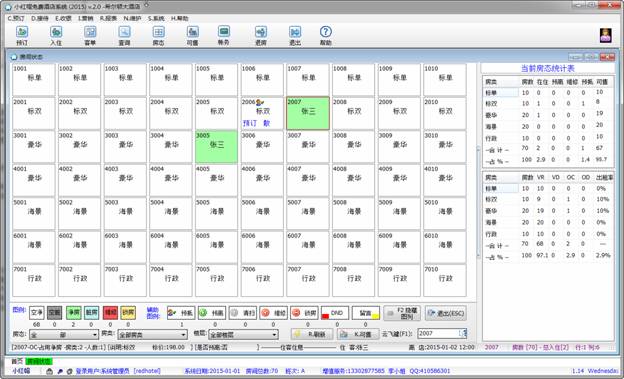
Task: Click the red 维修 color swatch
Action: pos(110,313)
